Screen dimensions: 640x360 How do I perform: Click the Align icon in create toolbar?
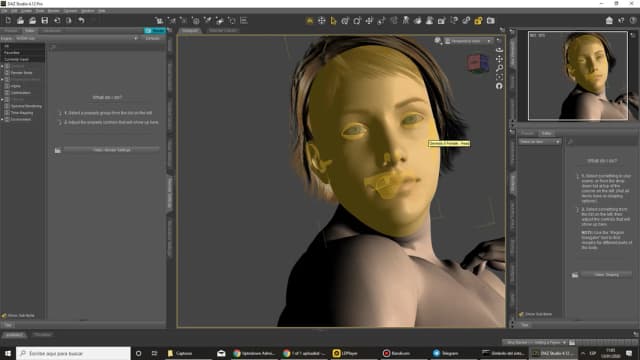click(244, 20)
